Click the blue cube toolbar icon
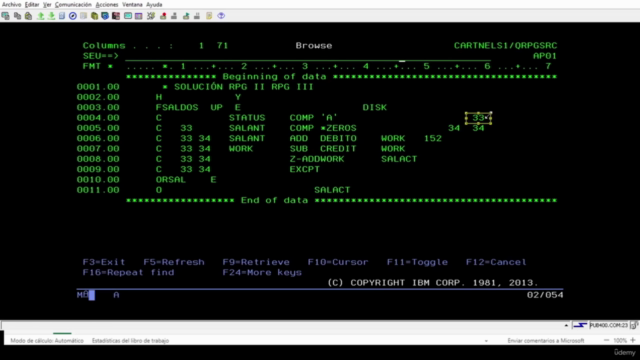Image resolution: width=640 pixels, height=360 pixels. (x=105, y=16)
